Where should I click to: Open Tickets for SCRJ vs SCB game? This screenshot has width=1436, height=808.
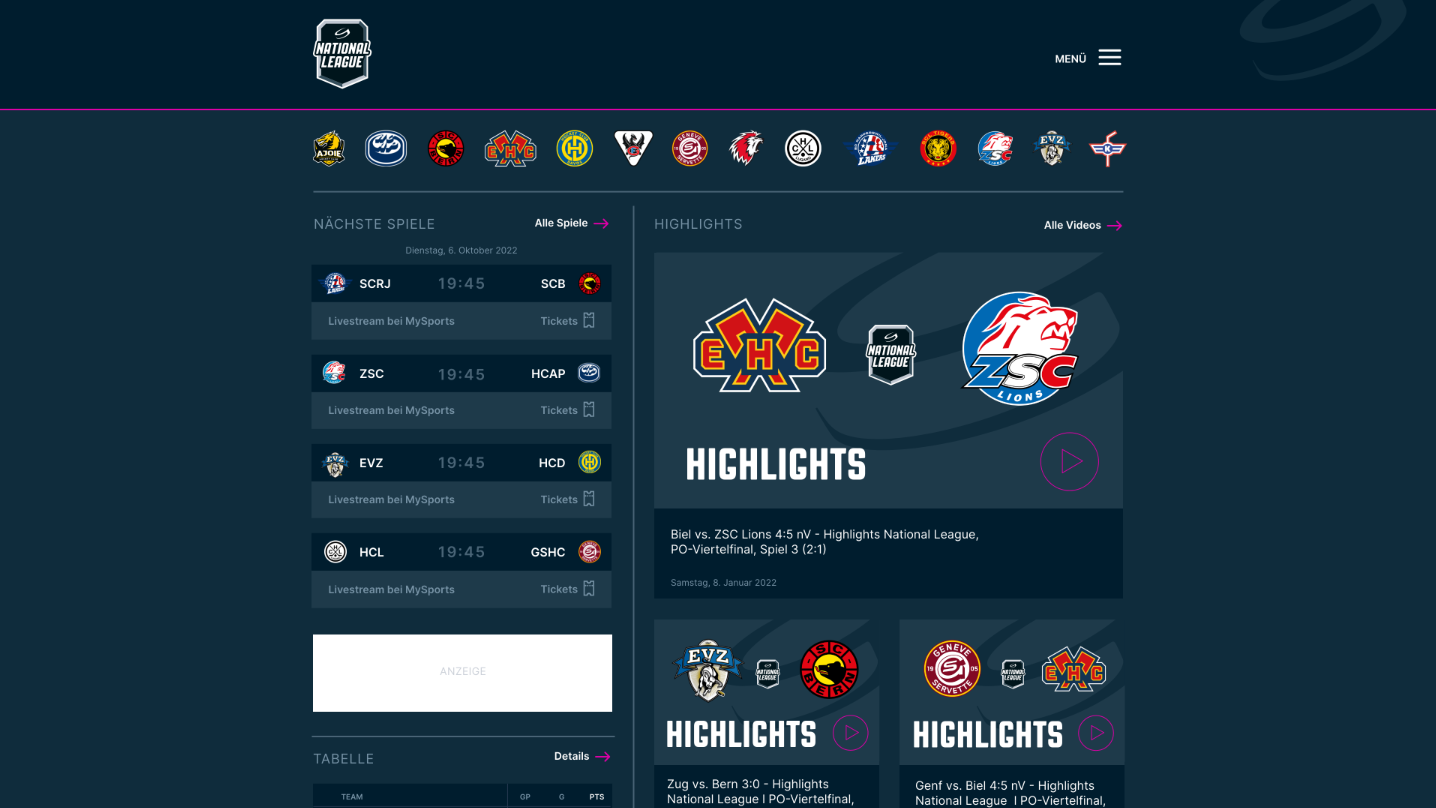coord(568,321)
